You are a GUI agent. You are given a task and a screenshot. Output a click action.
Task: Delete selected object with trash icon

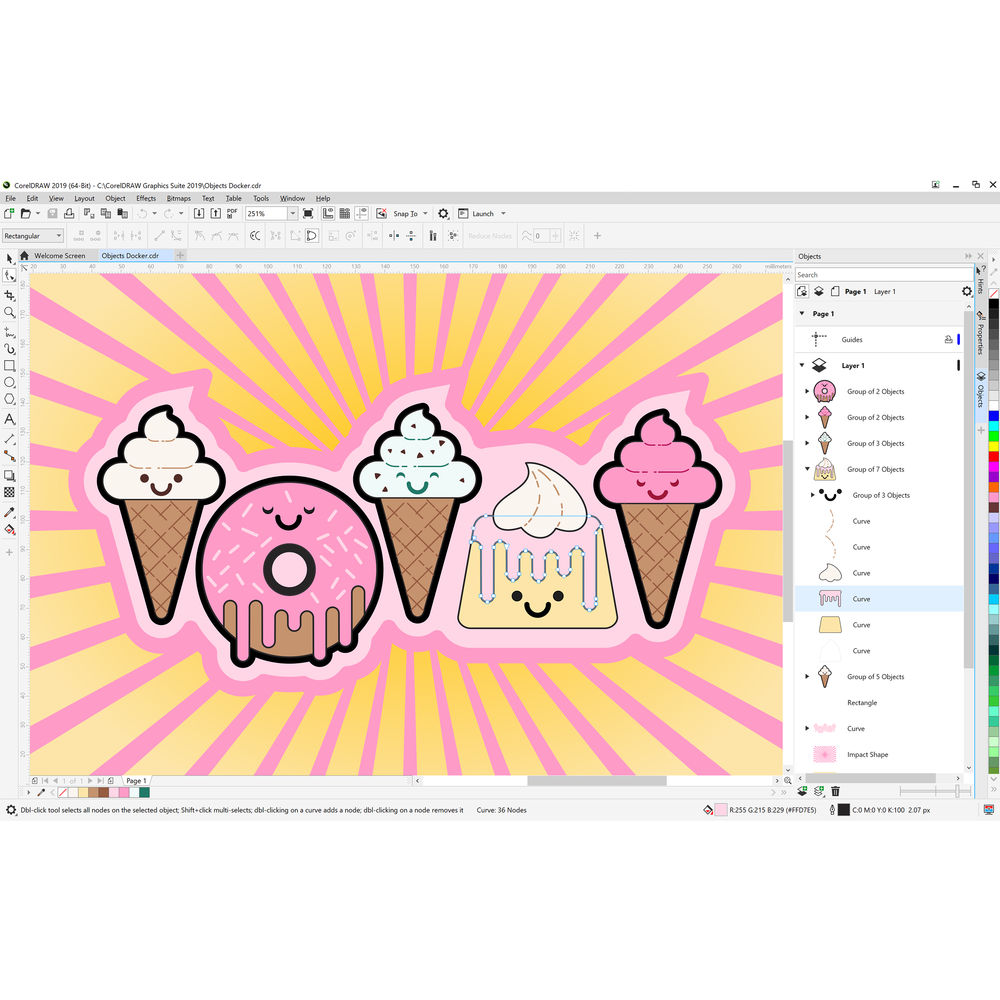click(x=836, y=791)
